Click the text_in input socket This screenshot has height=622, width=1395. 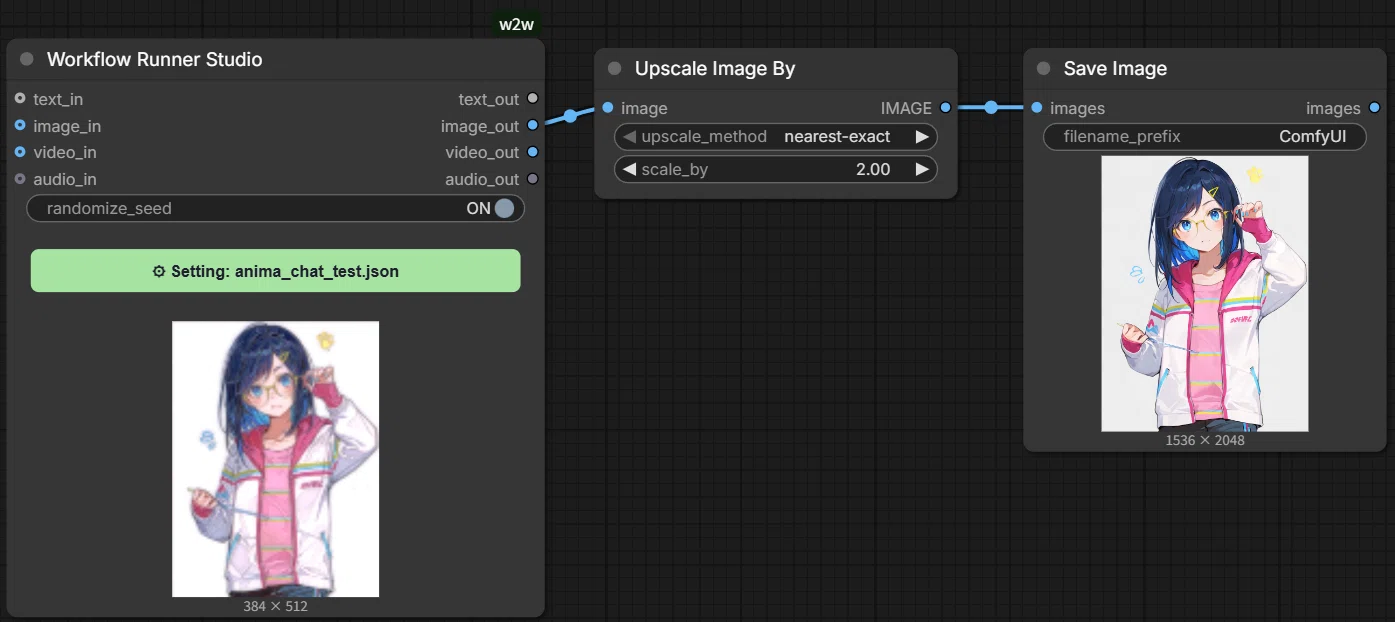pyautogui.click(x=20, y=98)
